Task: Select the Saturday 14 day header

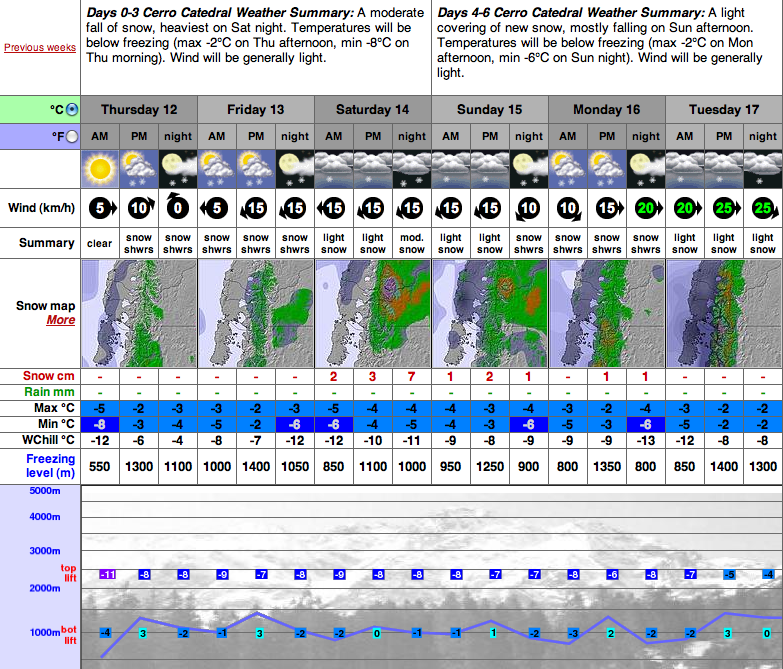Action: [x=373, y=109]
